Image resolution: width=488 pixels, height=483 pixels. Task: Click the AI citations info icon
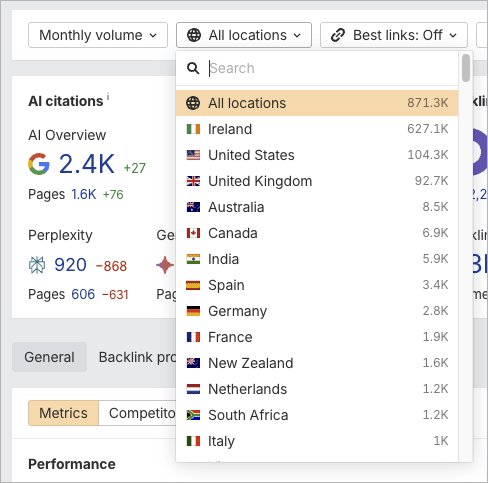click(108, 97)
